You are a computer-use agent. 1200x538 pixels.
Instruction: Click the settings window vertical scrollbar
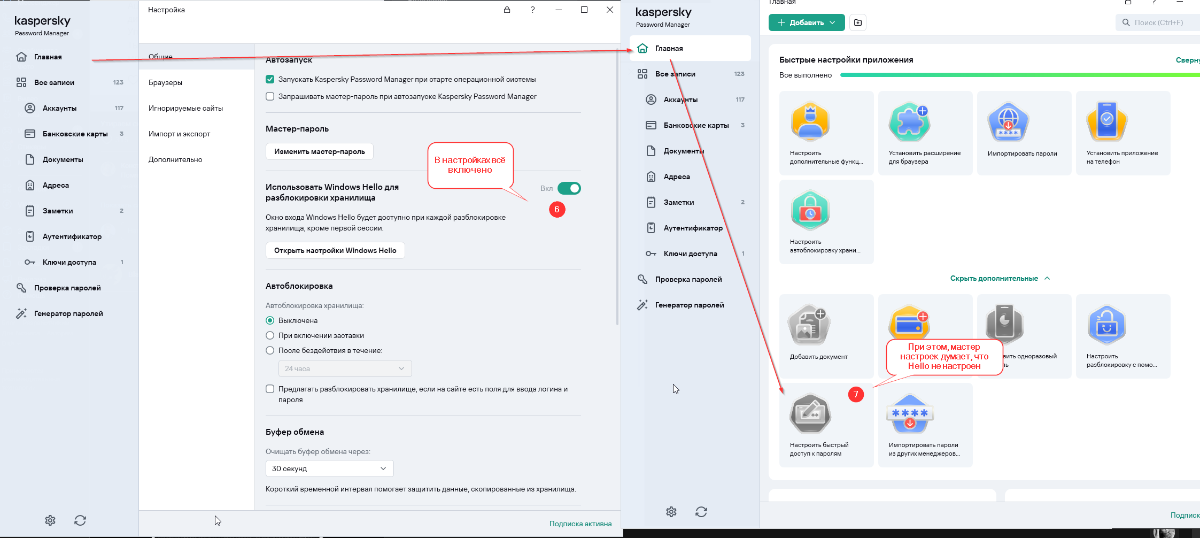(x=617, y=185)
